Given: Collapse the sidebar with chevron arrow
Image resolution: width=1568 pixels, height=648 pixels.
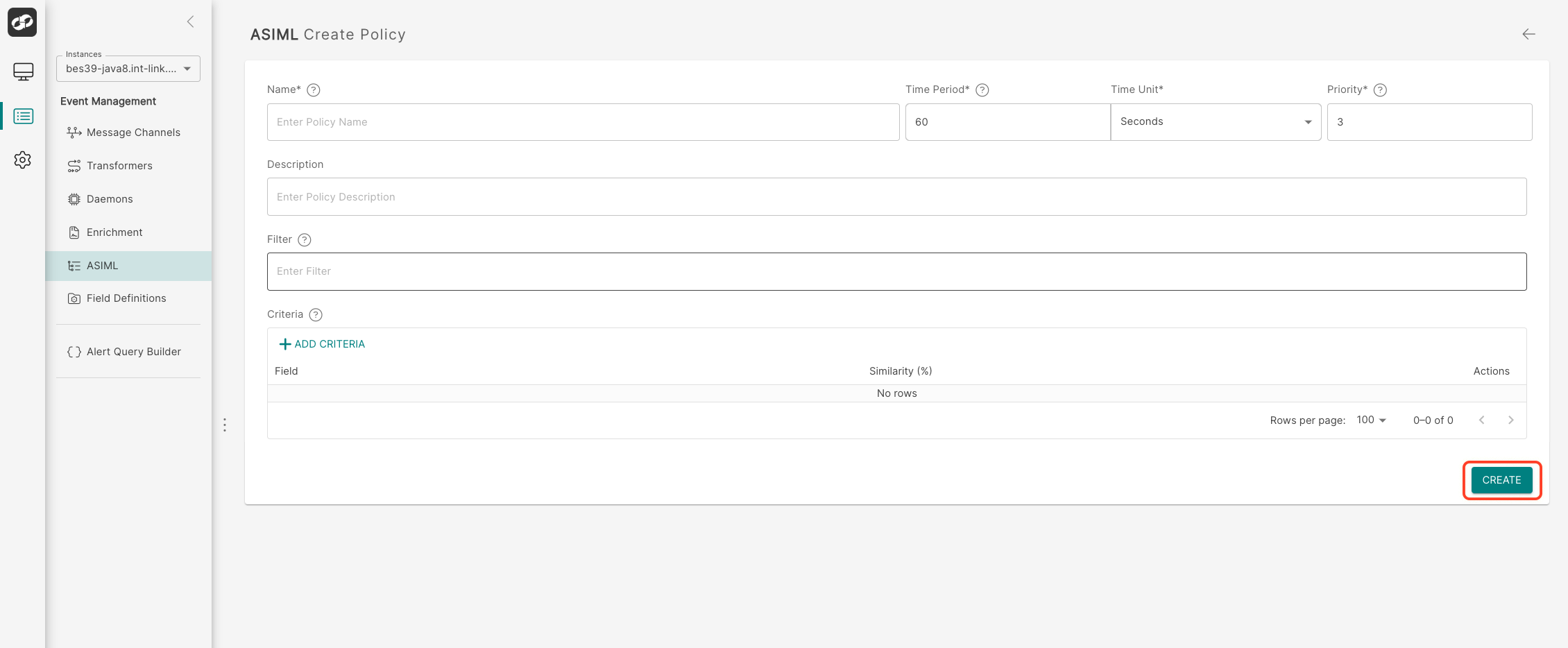Looking at the screenshot, I should point(190,22).
